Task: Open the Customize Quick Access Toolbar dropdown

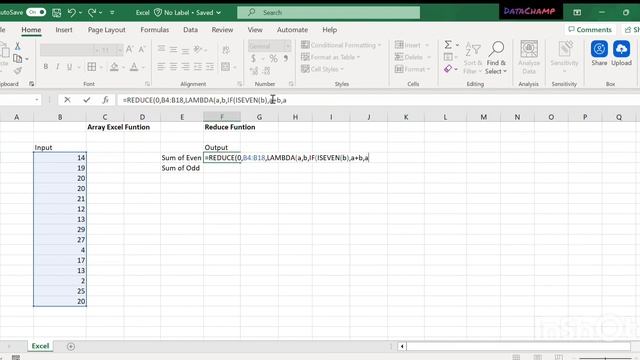Action: click(x=112, y=13)
